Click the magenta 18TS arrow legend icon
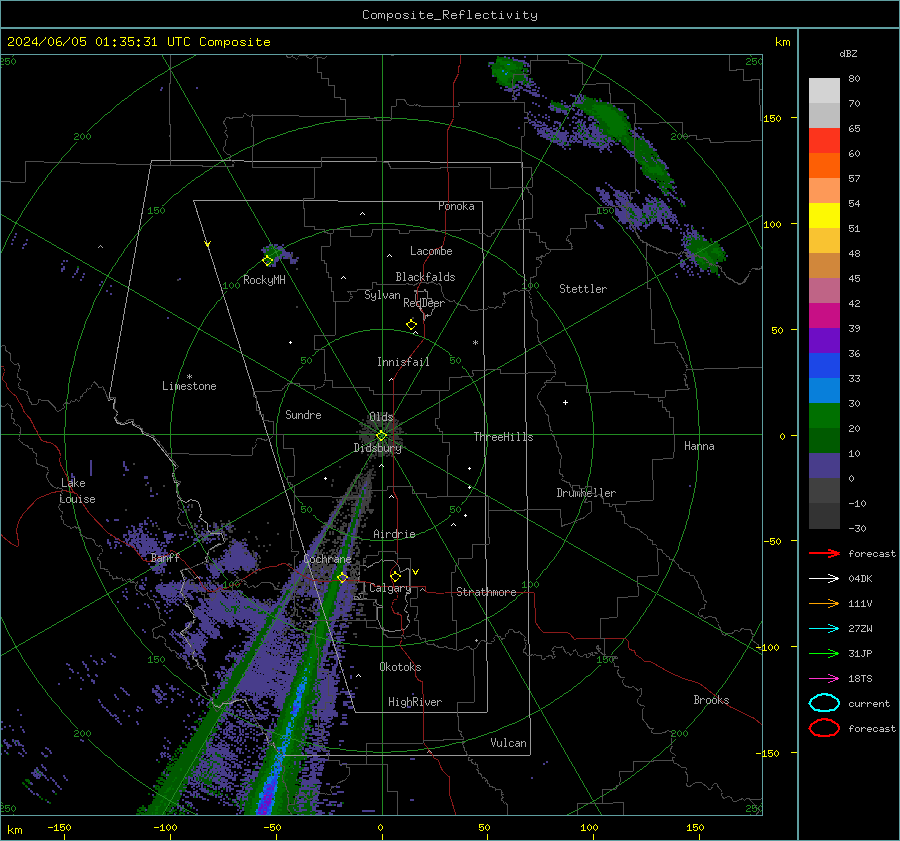The width and height of the screenshot is (900, 841). point(824,679)
